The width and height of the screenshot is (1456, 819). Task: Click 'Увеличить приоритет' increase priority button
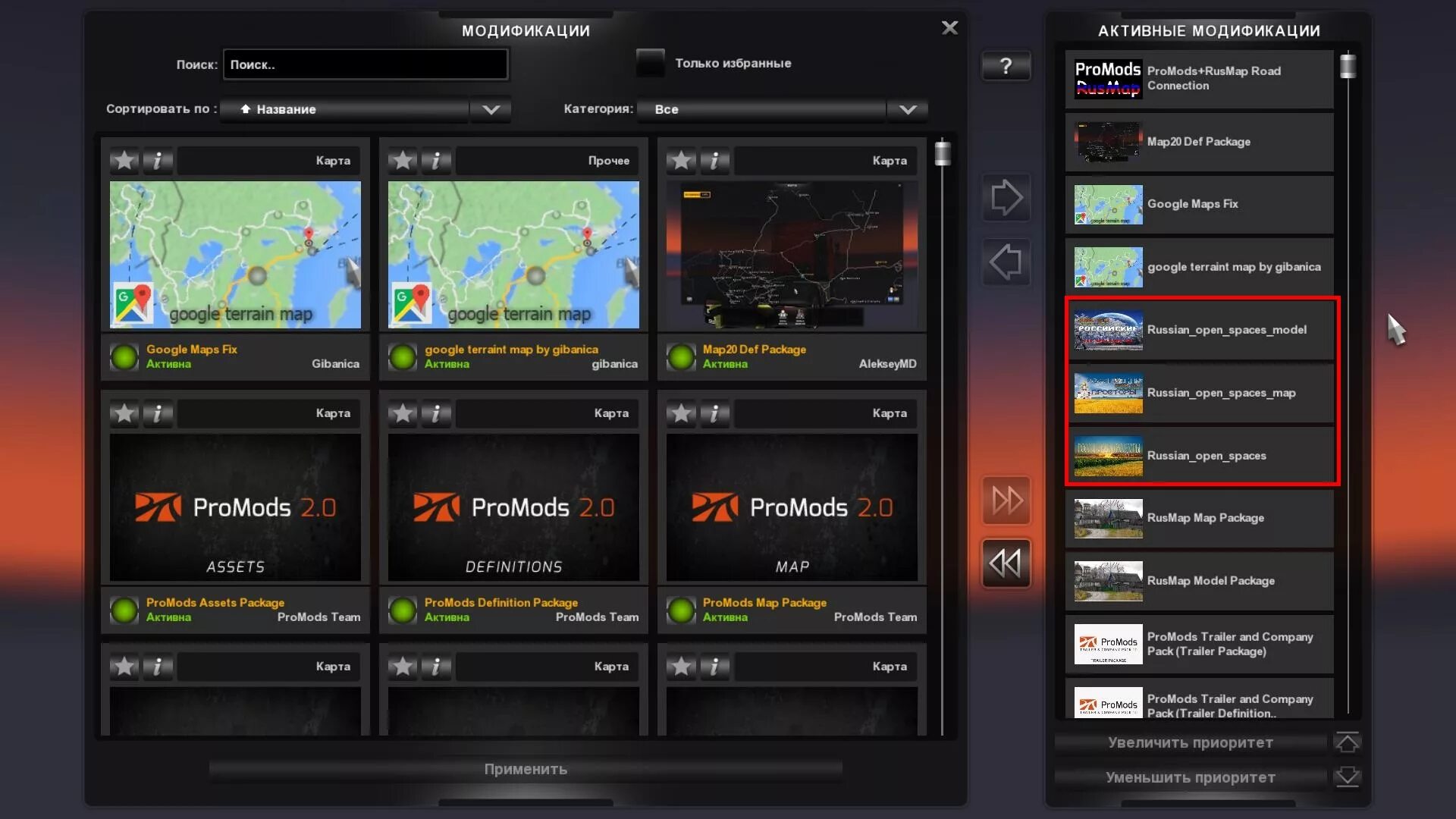[x=1190, y=742]
